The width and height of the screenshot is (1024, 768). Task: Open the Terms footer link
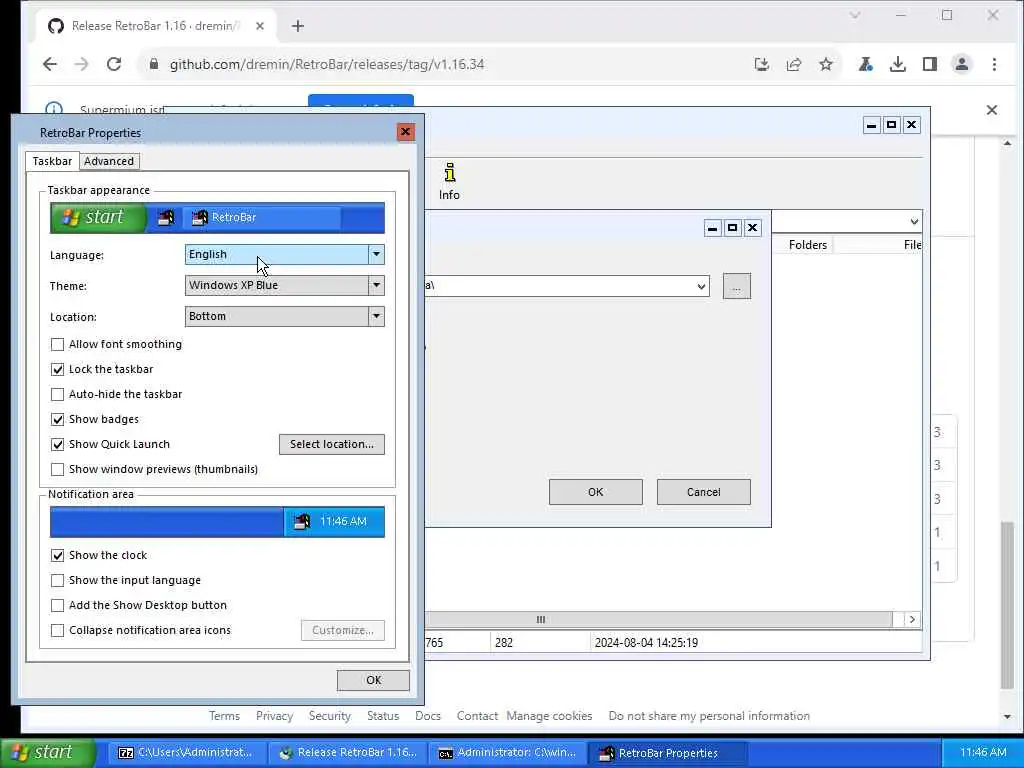coord(224,716)
